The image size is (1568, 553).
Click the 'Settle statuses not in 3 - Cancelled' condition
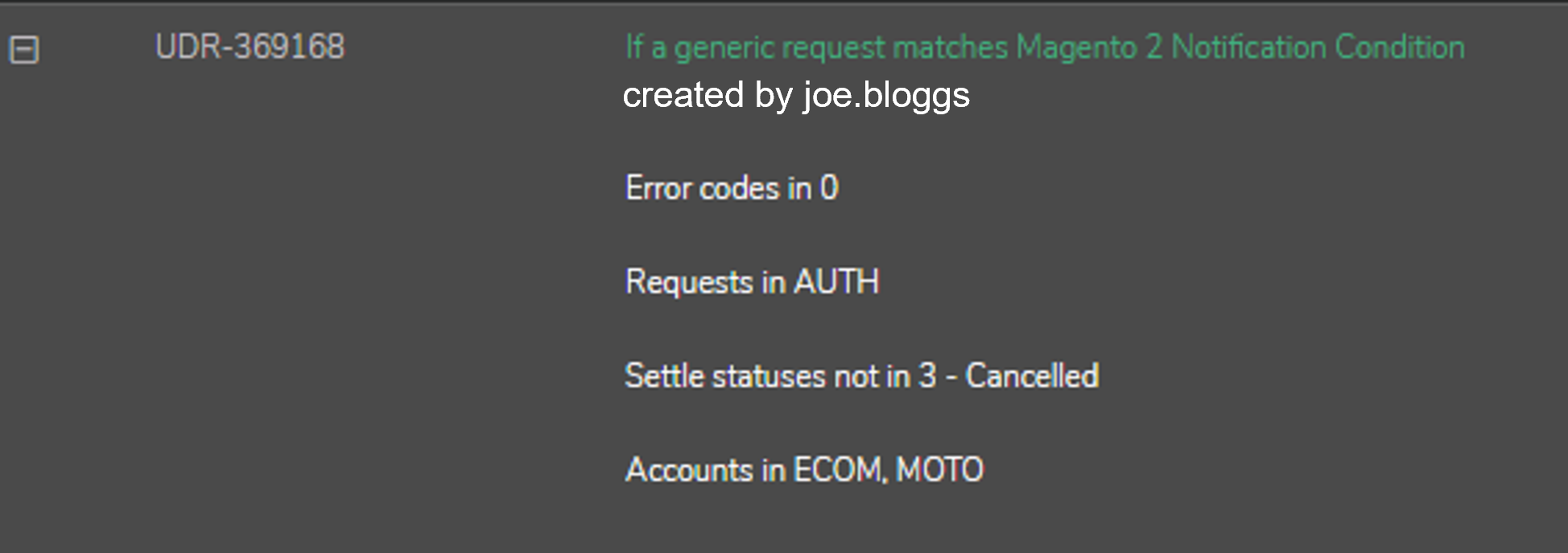[861, 376]
